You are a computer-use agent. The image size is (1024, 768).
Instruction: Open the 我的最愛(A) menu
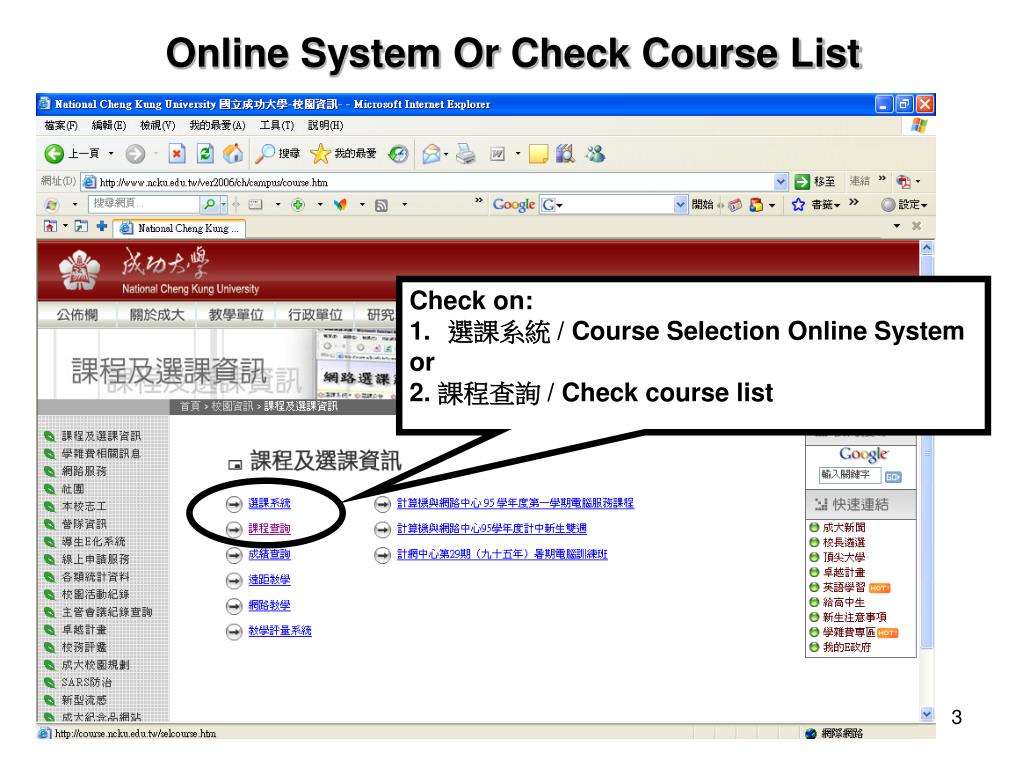point(217,125)
